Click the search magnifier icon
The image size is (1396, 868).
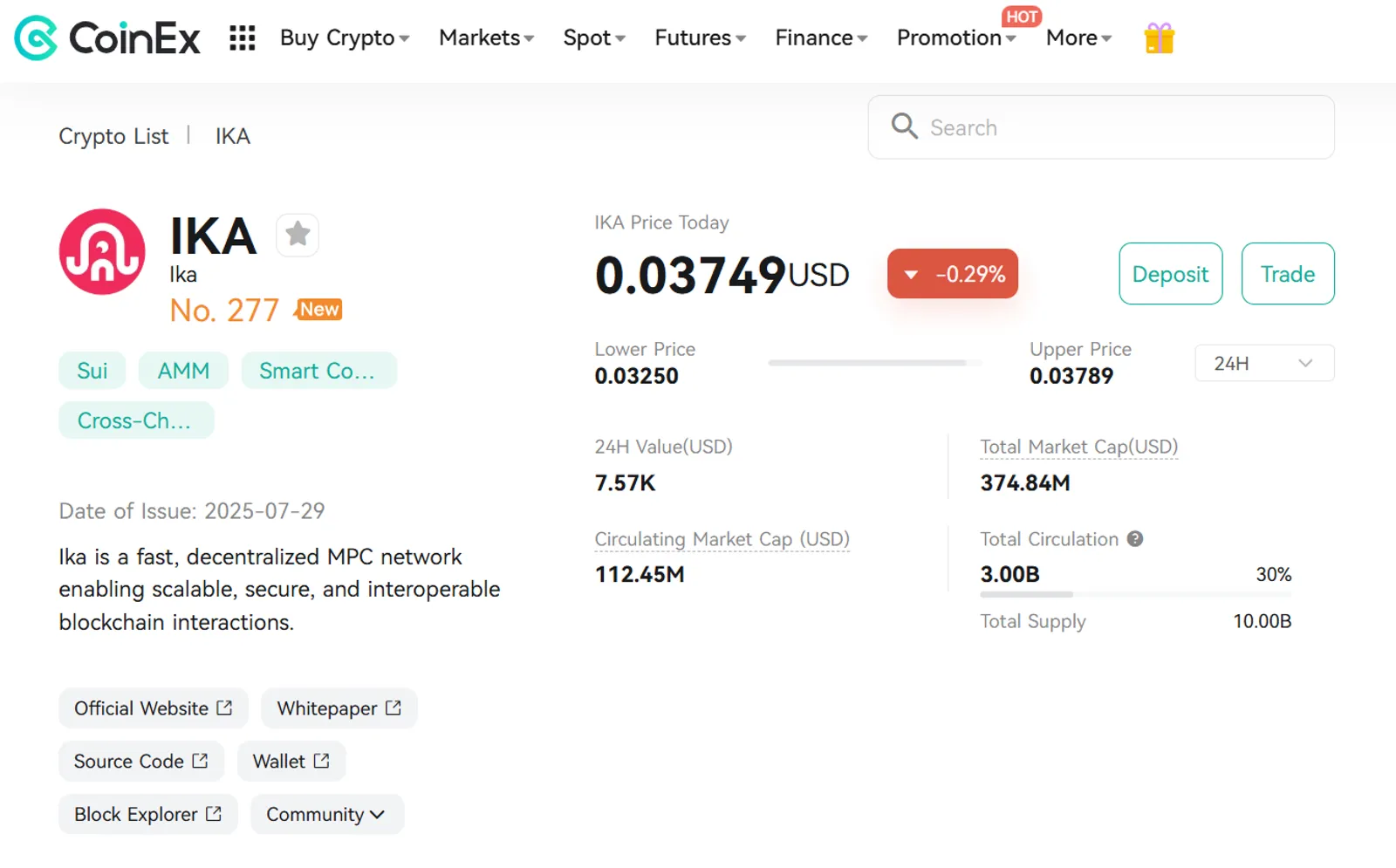(904, 126)
